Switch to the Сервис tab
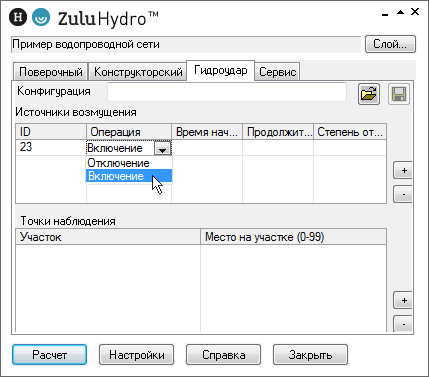 click(277, 72)
